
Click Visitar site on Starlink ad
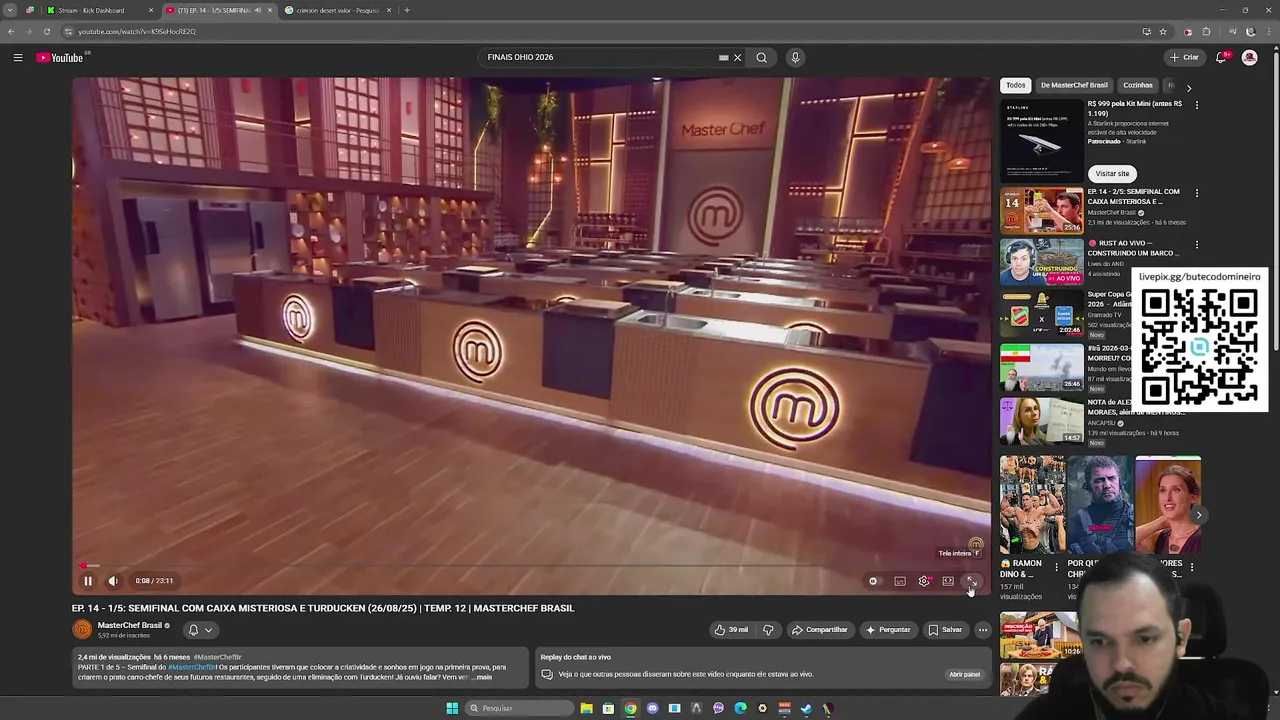coord(1112,173)
